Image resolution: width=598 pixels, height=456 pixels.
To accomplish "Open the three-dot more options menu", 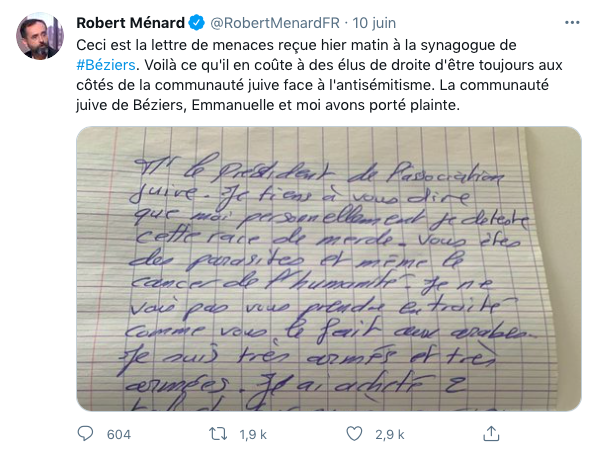I will pyautogui.click(x=572, y=23).
